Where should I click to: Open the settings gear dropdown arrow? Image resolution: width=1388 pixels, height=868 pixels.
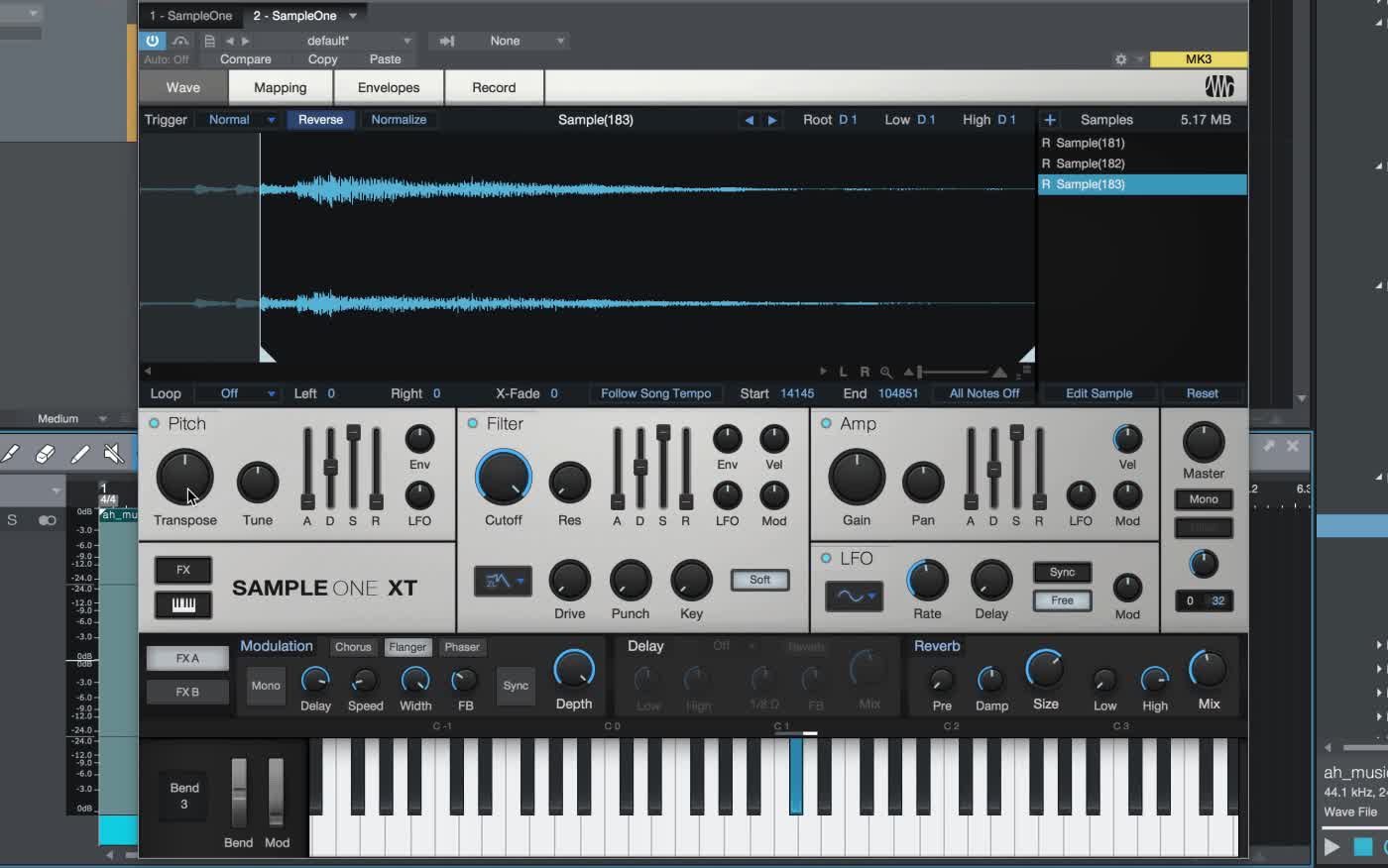tap(1139, 59)
